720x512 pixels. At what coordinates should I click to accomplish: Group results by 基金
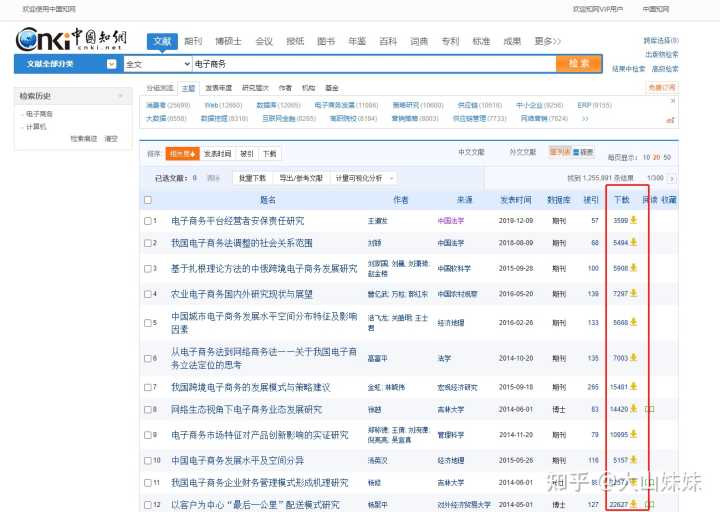[x=332, y=88]
